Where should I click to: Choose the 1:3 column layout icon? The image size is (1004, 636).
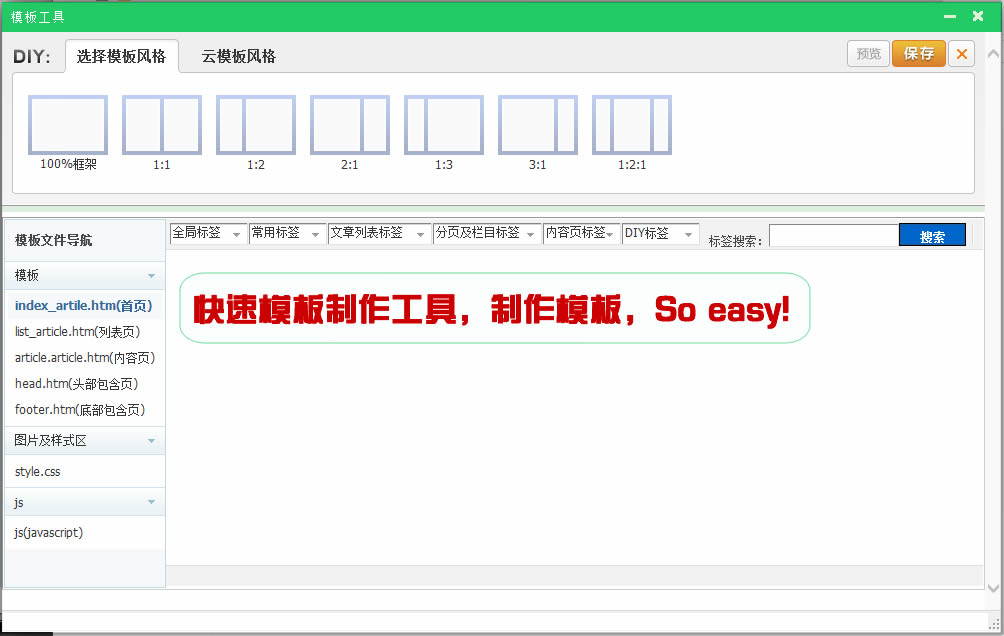[444, 125]
